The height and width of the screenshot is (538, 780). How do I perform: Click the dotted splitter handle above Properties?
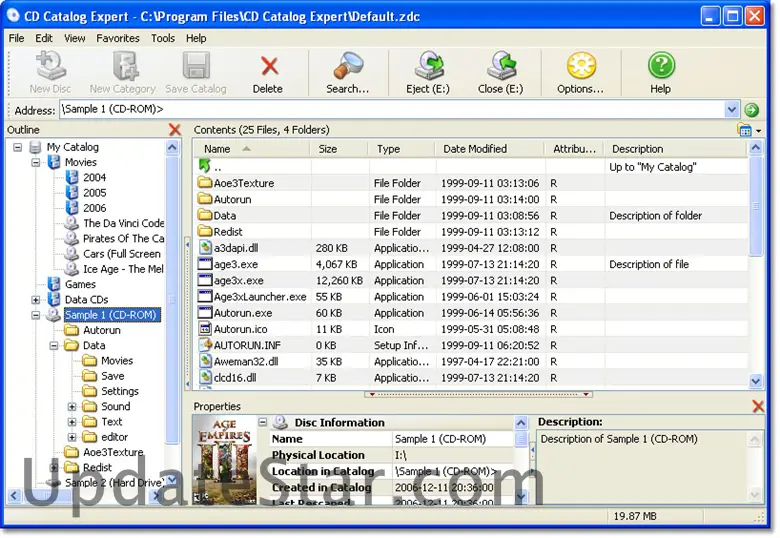click(x=478, y=394)
